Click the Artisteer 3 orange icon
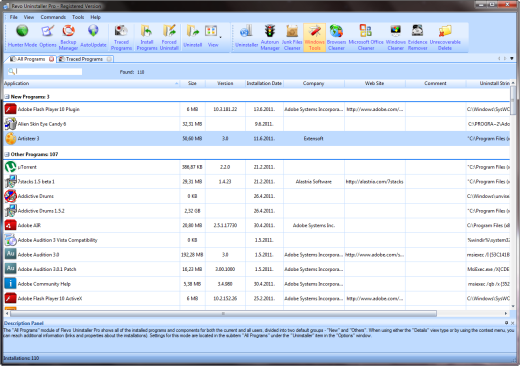Screen dimensions: 520x366 click(10, 138)
